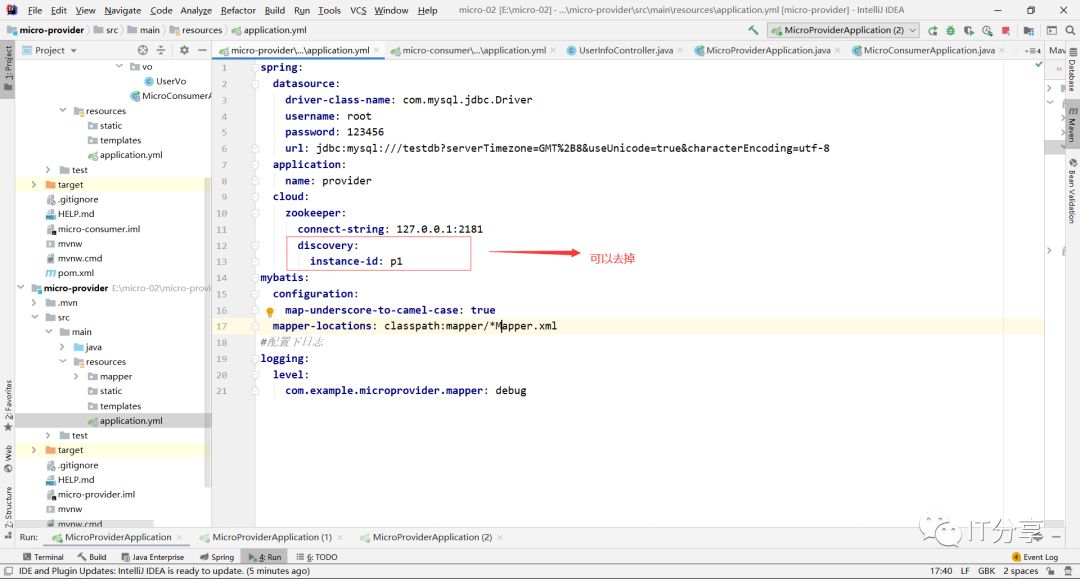Screen dimensions: 1080x579
Task: Start debugging with the green bug icon
Action: pyautogui.click(x=951, y=30)
